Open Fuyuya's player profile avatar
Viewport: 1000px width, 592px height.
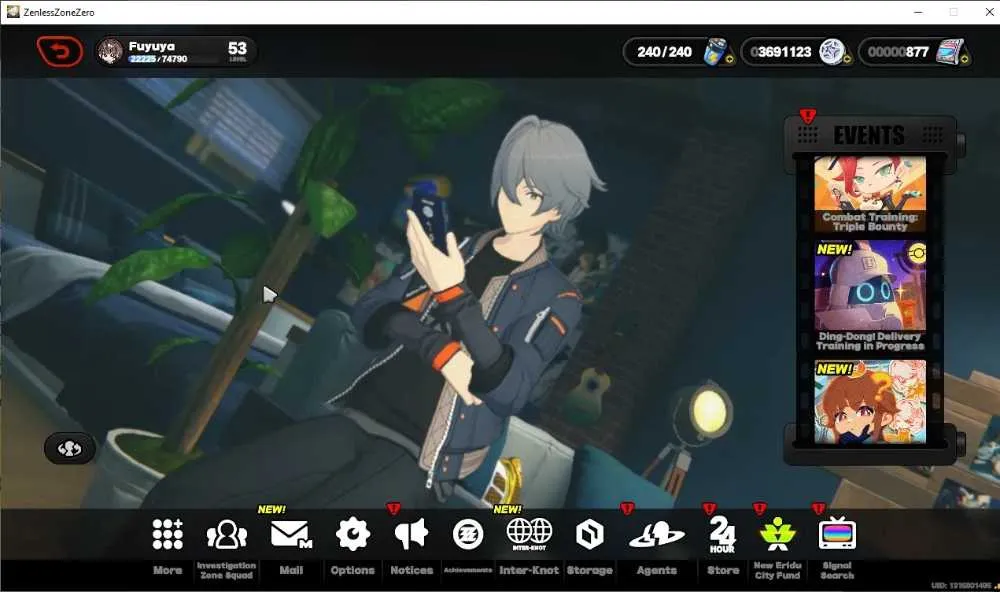(110, 52)
